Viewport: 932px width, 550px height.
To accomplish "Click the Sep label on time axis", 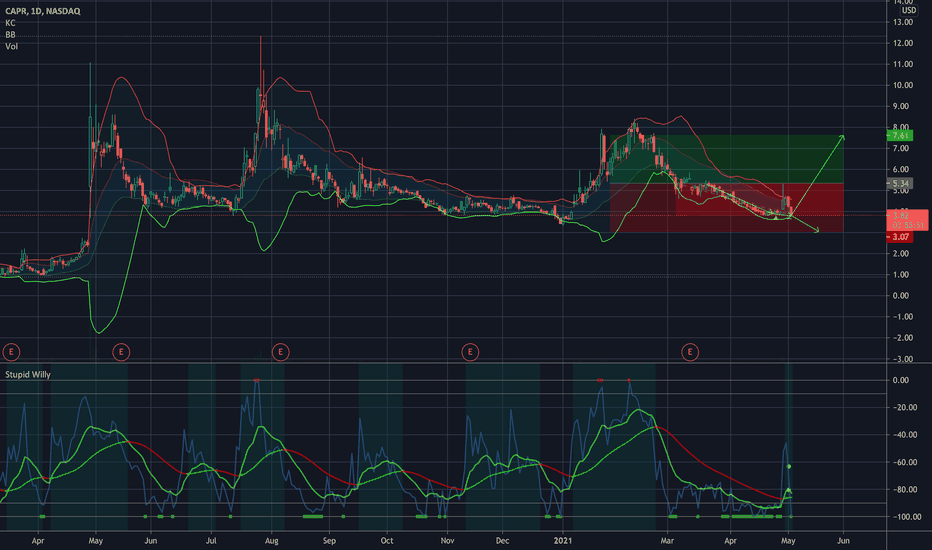I will point(329,540).
